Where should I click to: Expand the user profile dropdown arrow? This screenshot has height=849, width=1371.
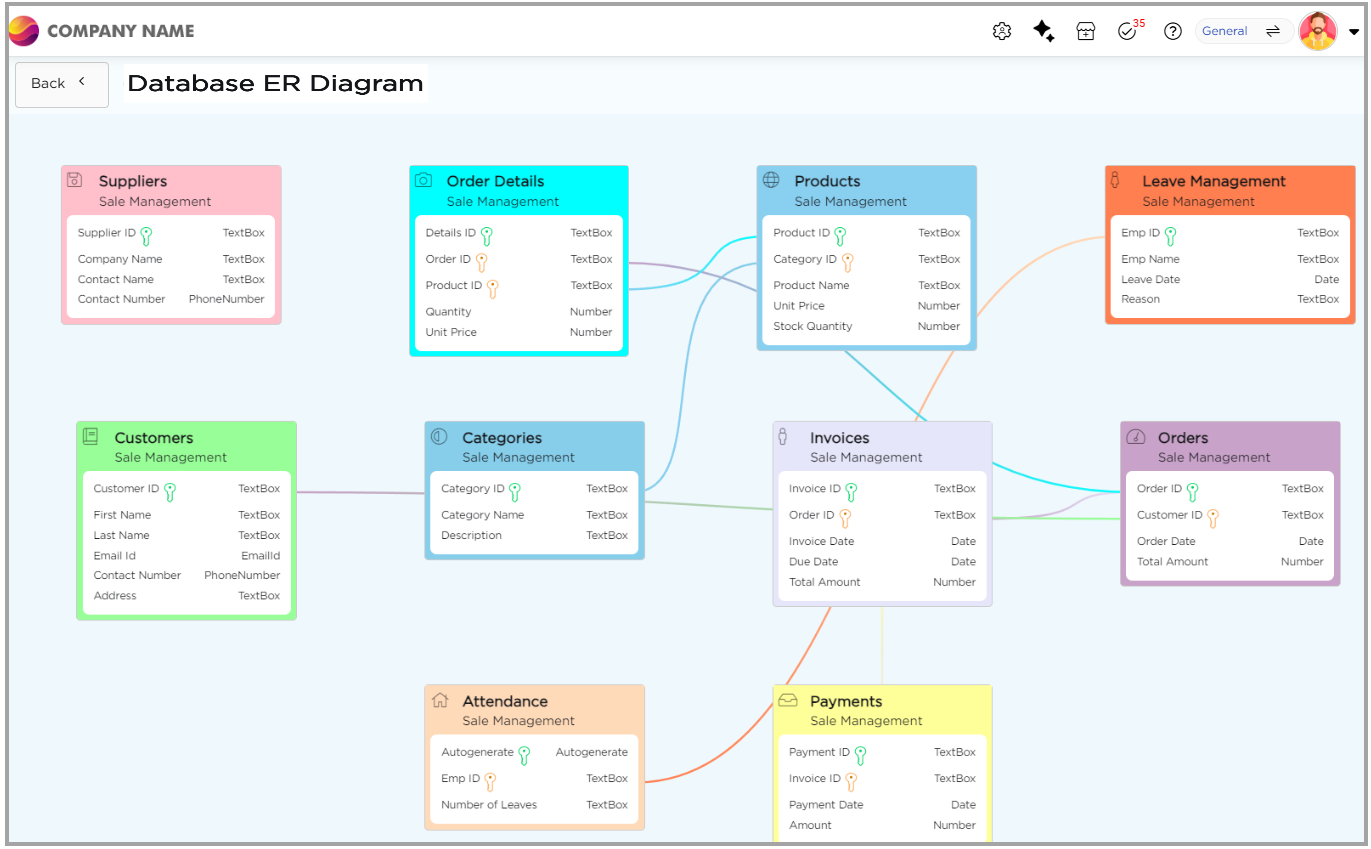click(1354, 32)
